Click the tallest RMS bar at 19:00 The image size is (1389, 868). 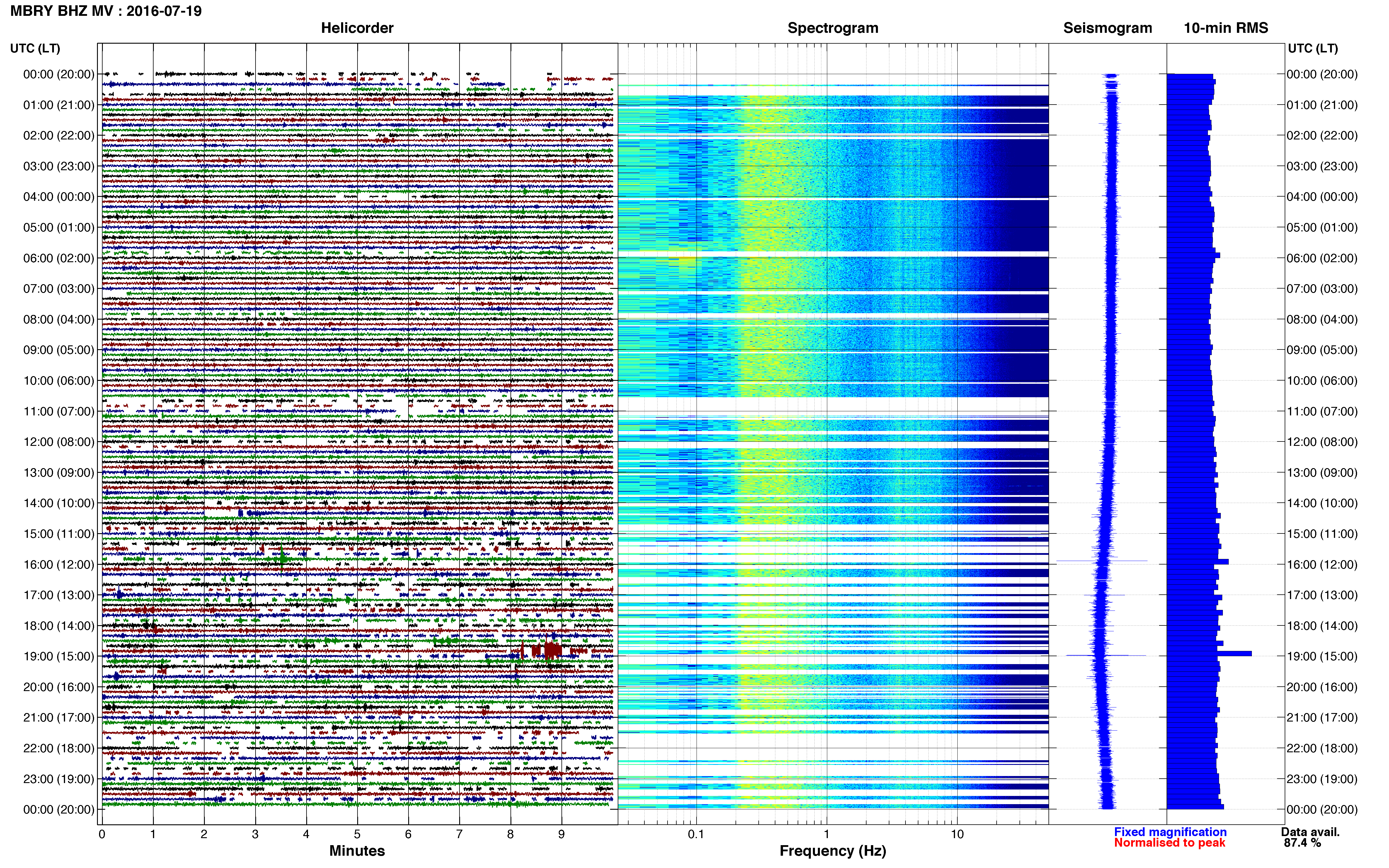(x=1209, y=653)
